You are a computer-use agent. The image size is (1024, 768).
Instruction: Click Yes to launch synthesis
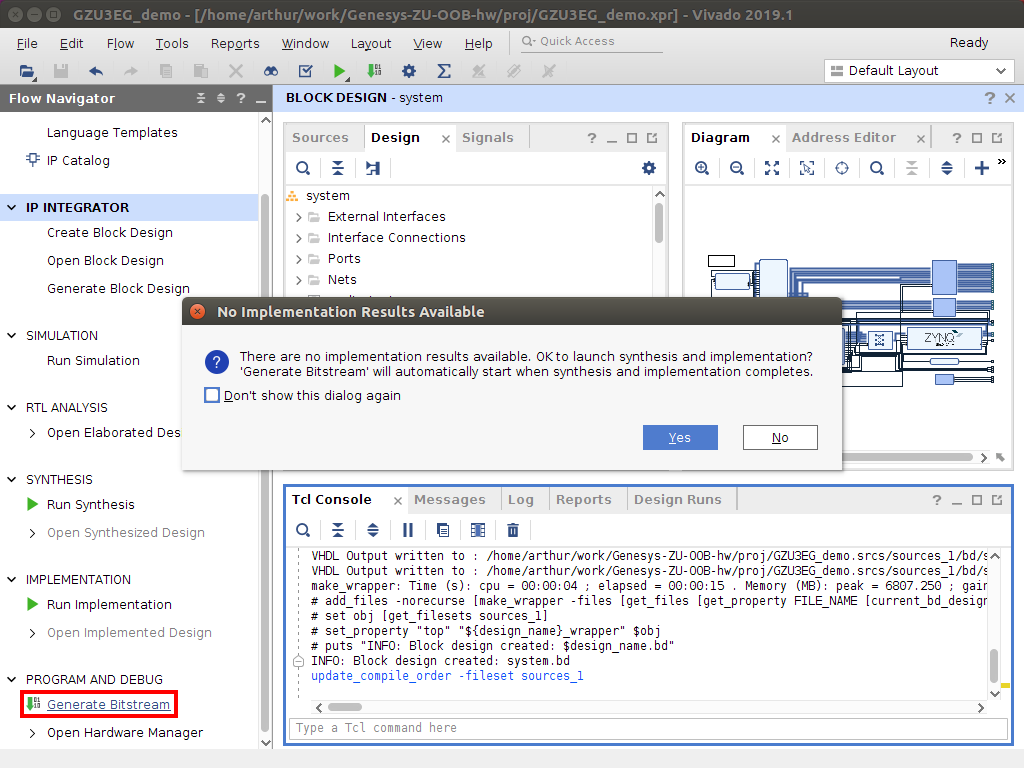[680, 438]
